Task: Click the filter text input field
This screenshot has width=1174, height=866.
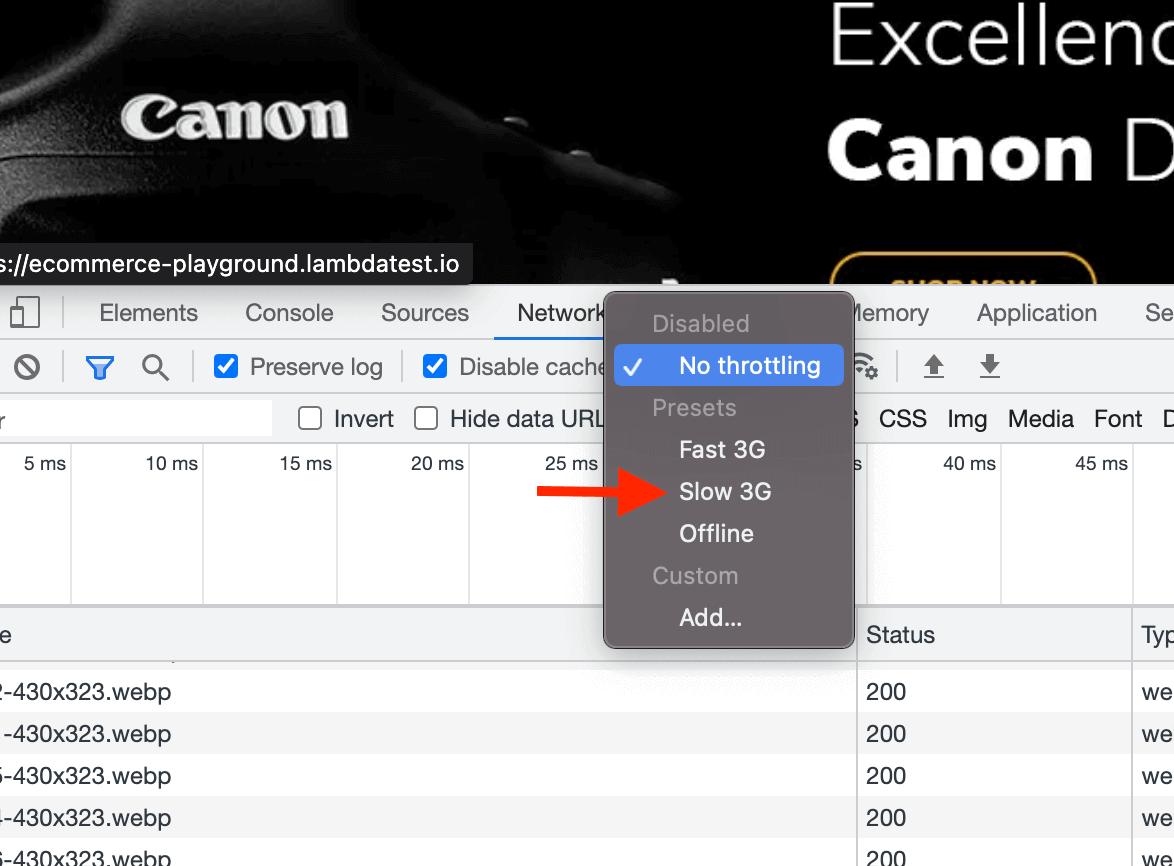Action: [136, 418]
